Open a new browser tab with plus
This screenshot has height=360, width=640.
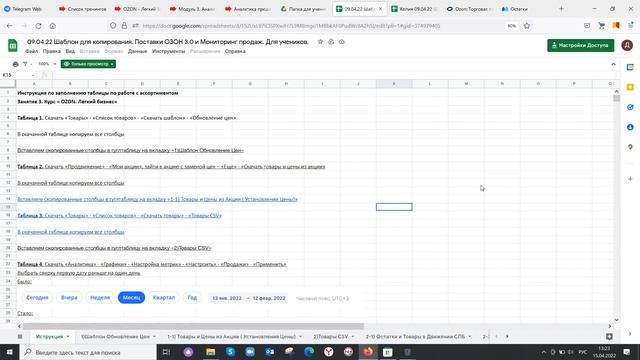561,9
